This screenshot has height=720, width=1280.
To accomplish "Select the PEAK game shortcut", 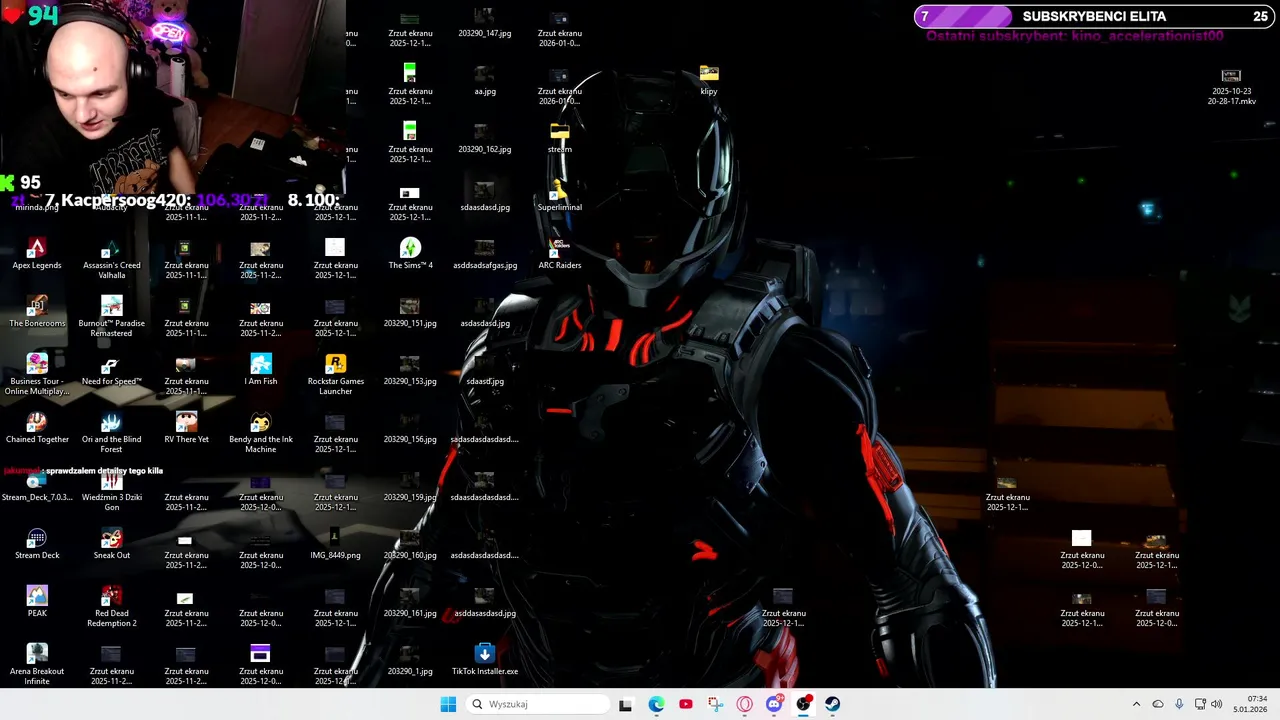I will [x=37, y=602].
